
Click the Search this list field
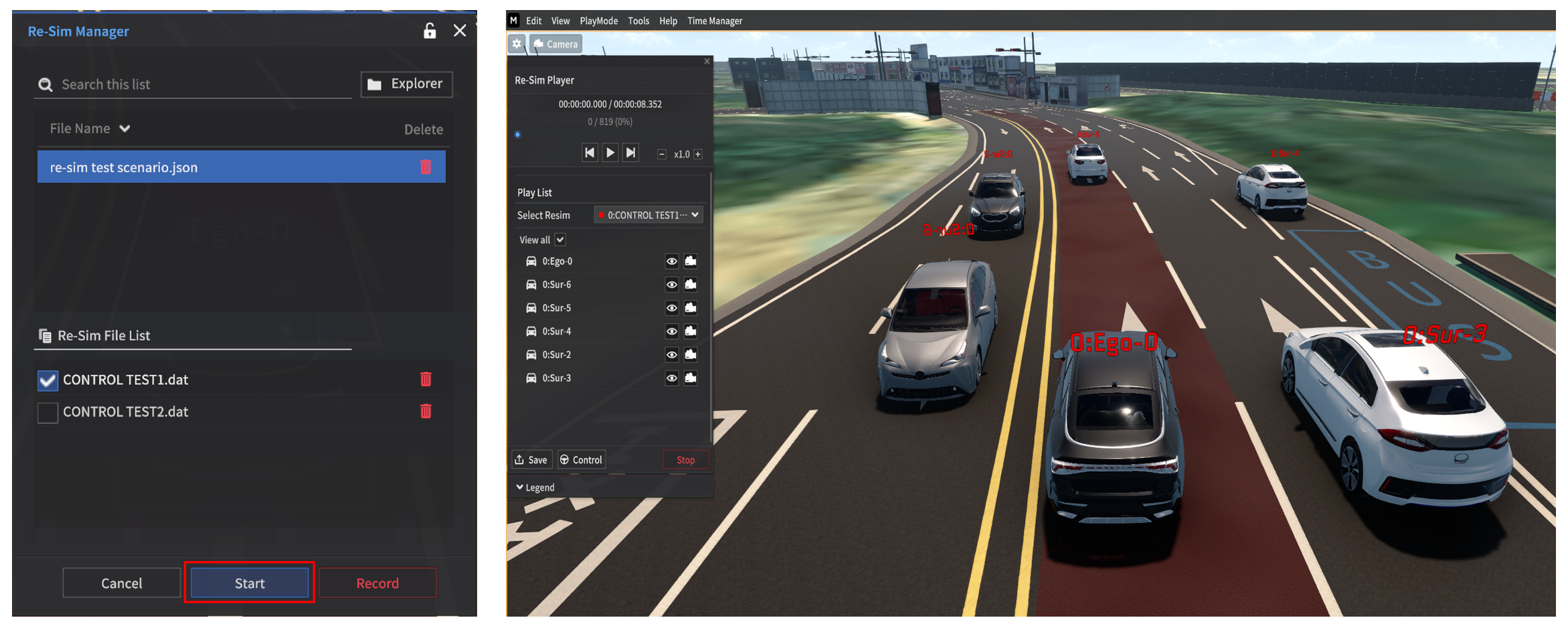(201, 84)
